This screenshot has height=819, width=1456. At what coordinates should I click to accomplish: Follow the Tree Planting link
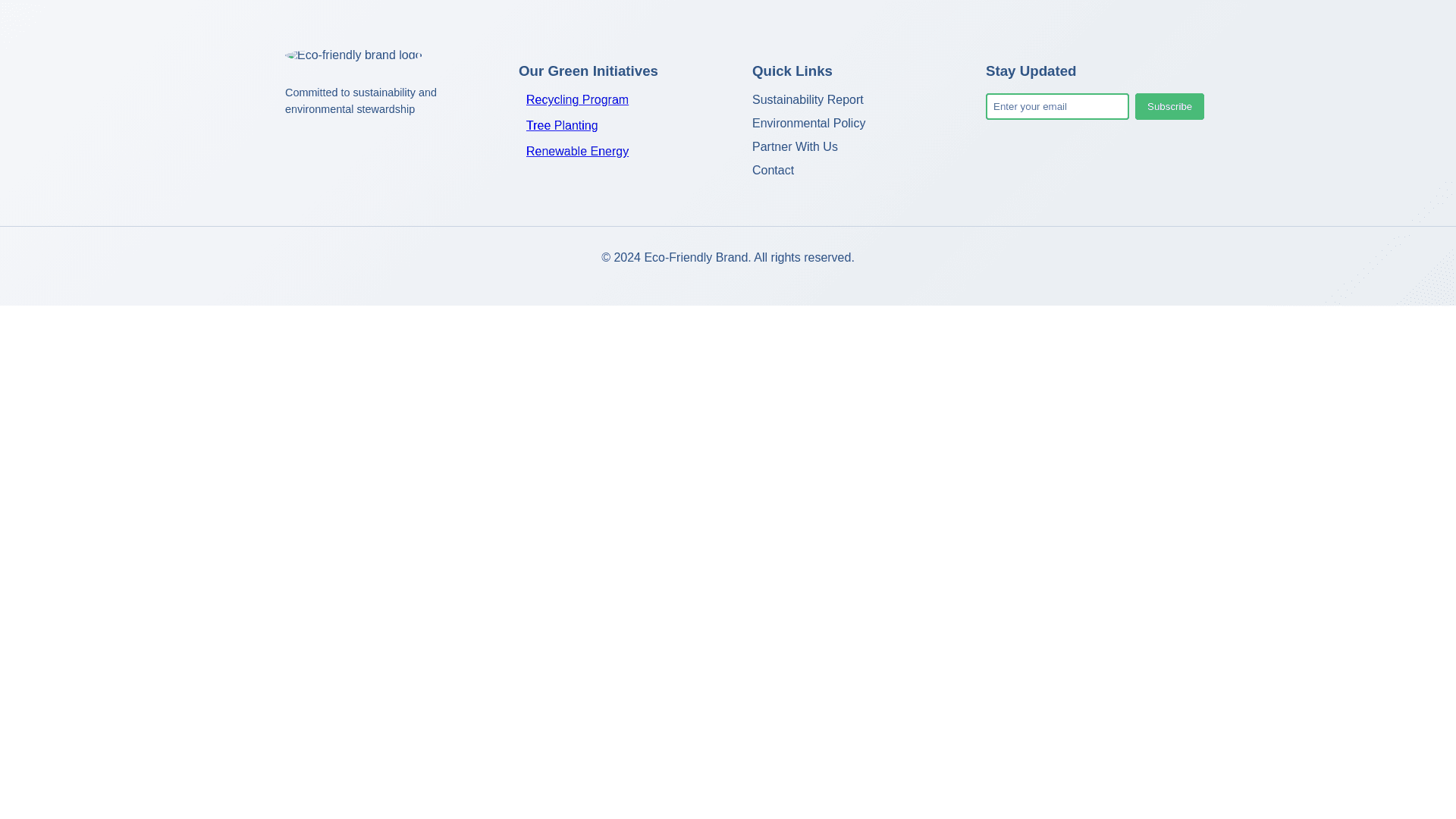561,126
